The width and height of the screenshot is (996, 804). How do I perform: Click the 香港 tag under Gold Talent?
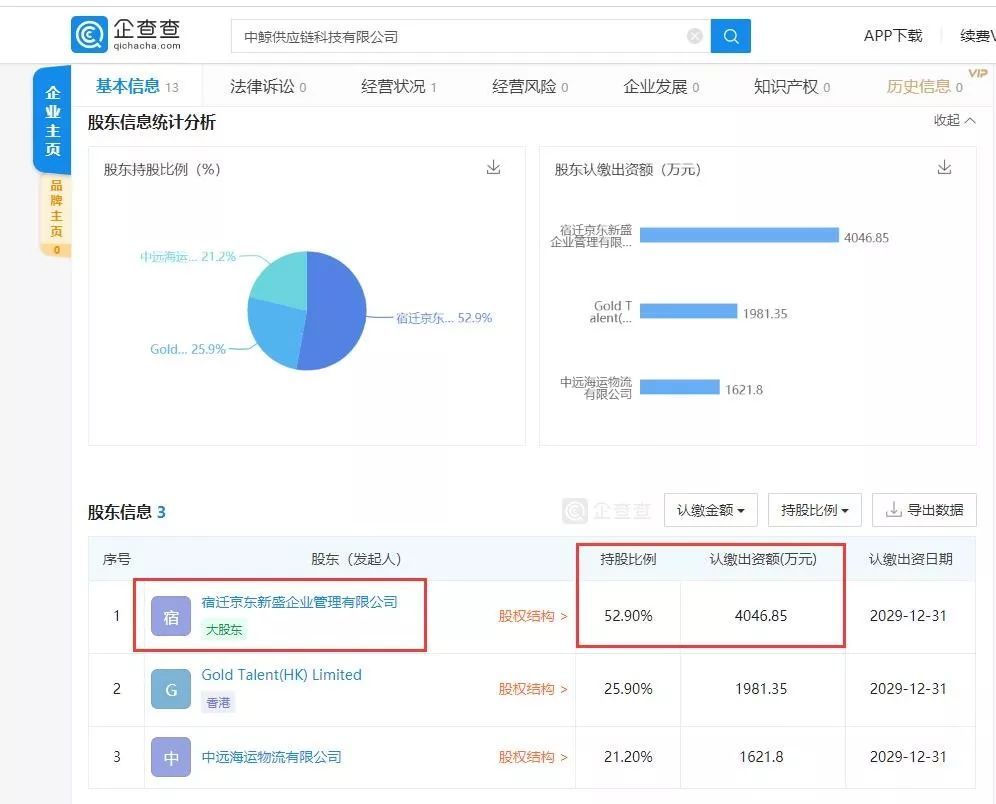[x=218, y=703]
